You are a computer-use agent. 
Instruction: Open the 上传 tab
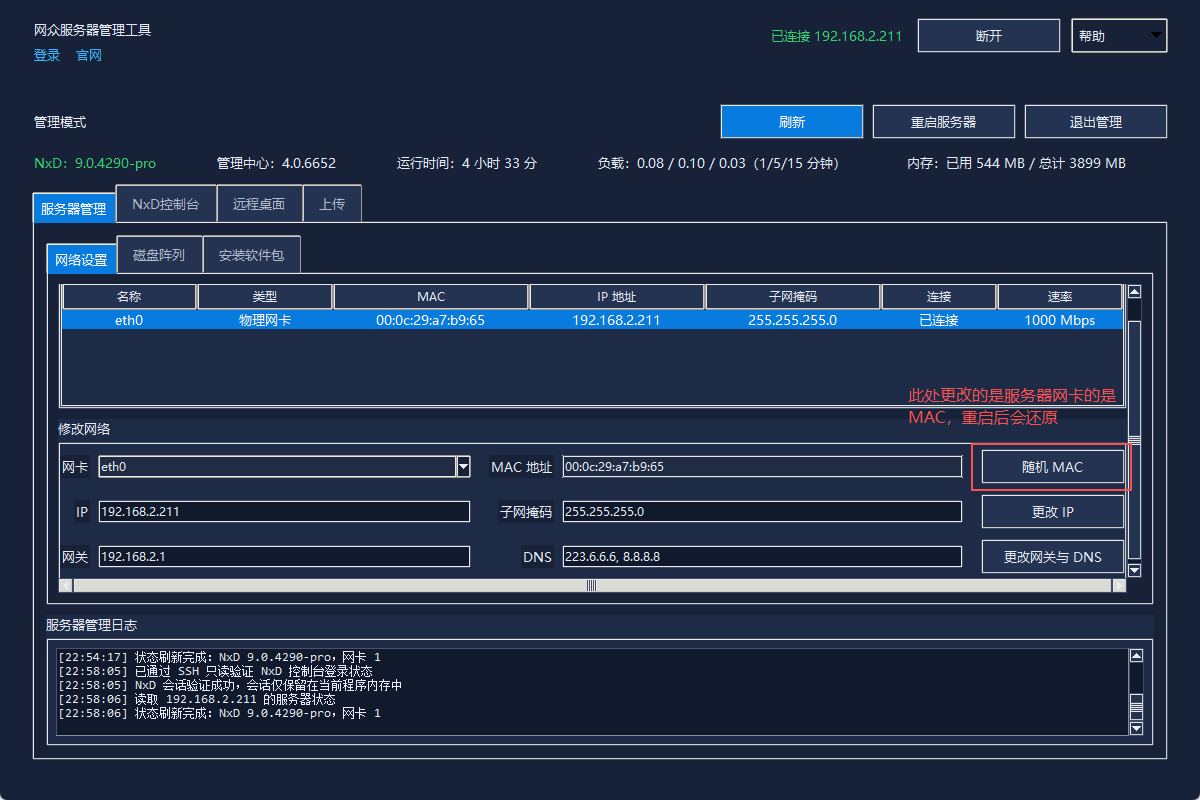[332, 203]
